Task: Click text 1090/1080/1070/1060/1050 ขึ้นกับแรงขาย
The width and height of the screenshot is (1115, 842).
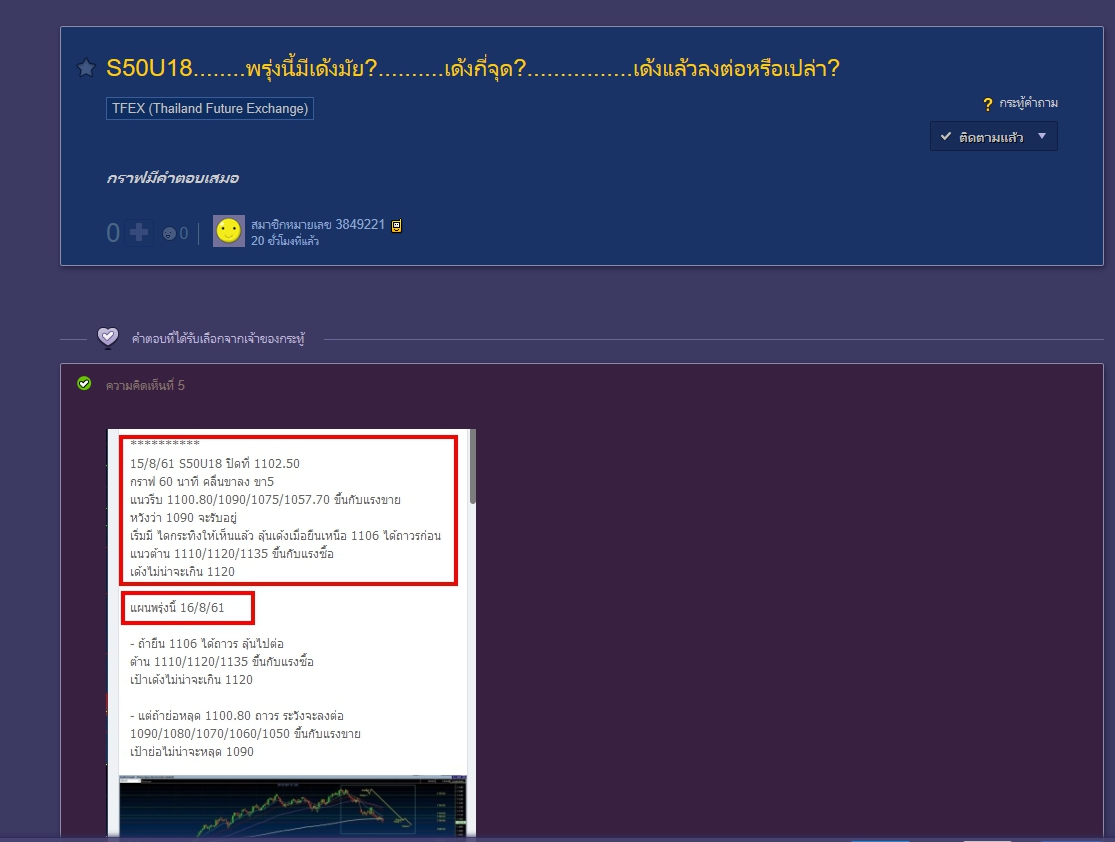Action: click(245, 734)
